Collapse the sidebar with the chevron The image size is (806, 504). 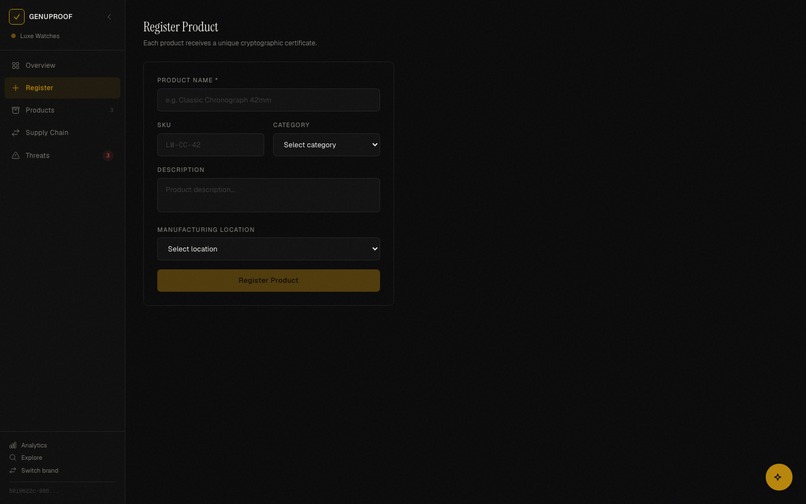[x=109, y=17]
